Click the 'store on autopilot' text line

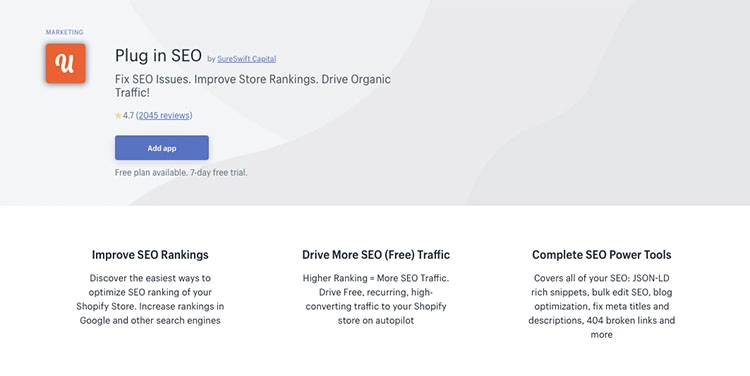tap(376, 321)
